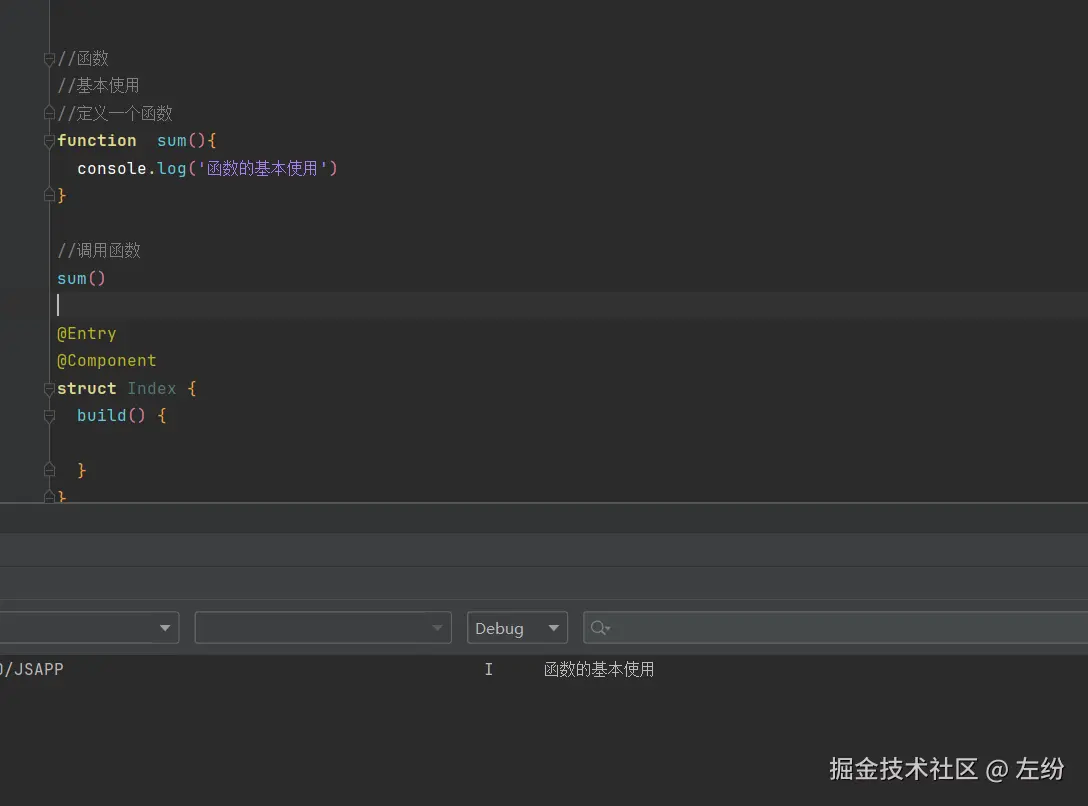Select the log output line 函数的基本使用

point(599,669)
